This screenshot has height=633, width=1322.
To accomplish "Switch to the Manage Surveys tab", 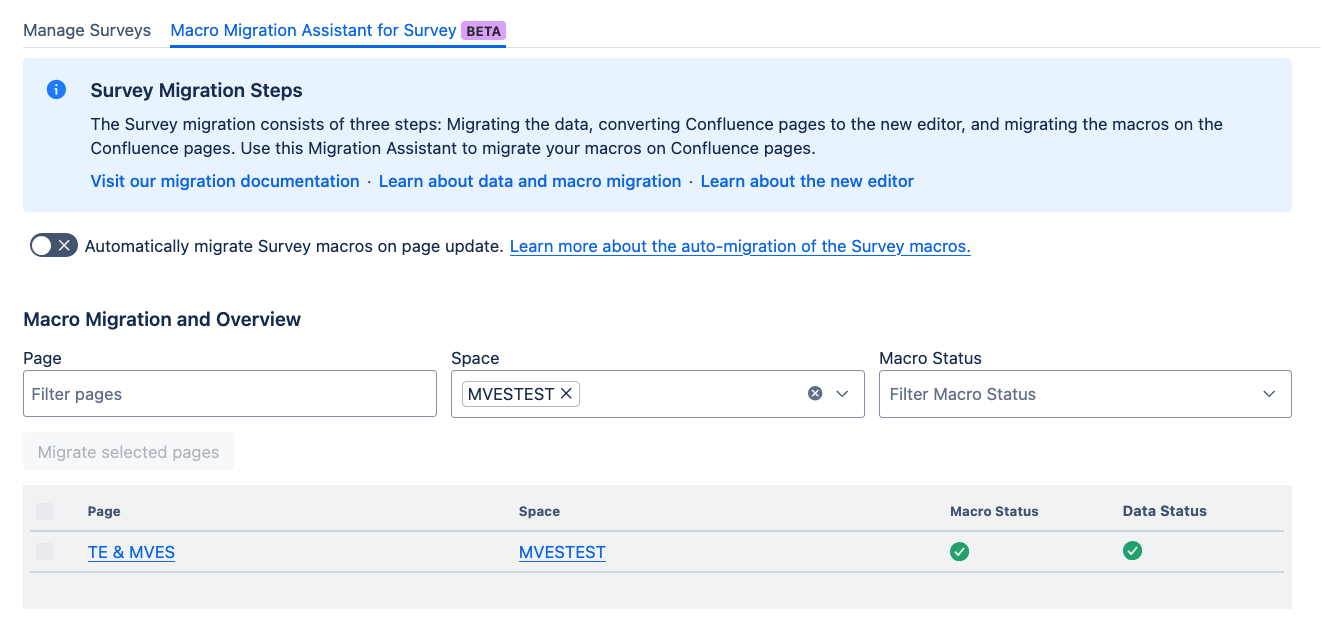I will [x=87, y=30].
